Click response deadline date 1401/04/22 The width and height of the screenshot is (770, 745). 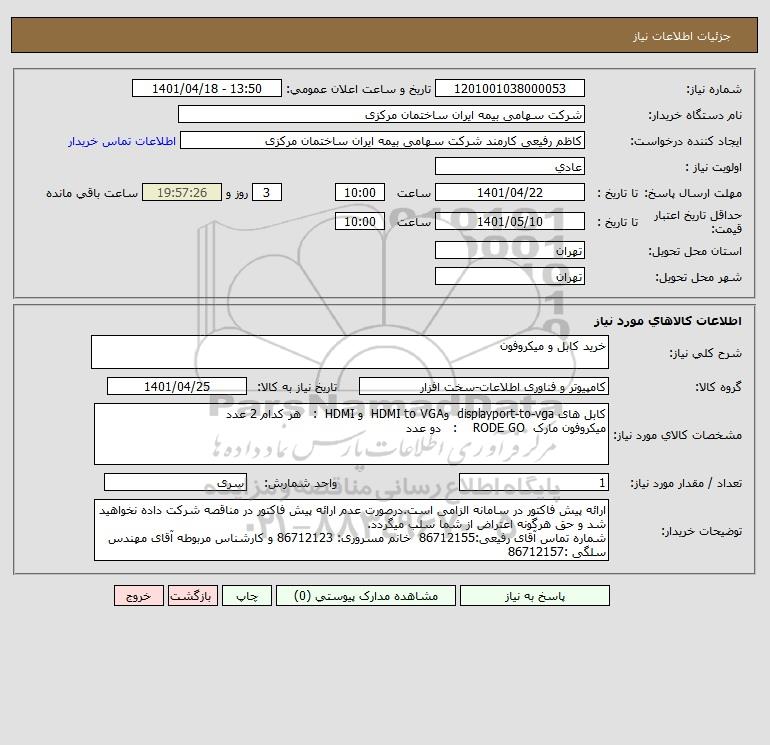510,193
